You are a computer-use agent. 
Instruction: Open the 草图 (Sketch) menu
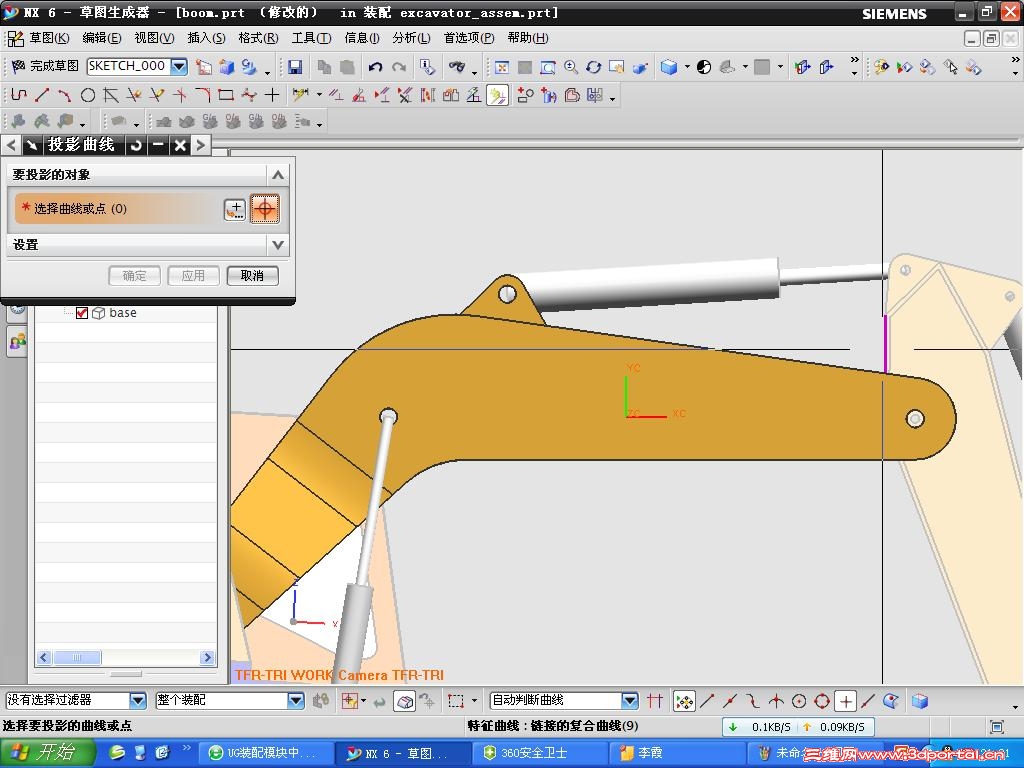49,38
